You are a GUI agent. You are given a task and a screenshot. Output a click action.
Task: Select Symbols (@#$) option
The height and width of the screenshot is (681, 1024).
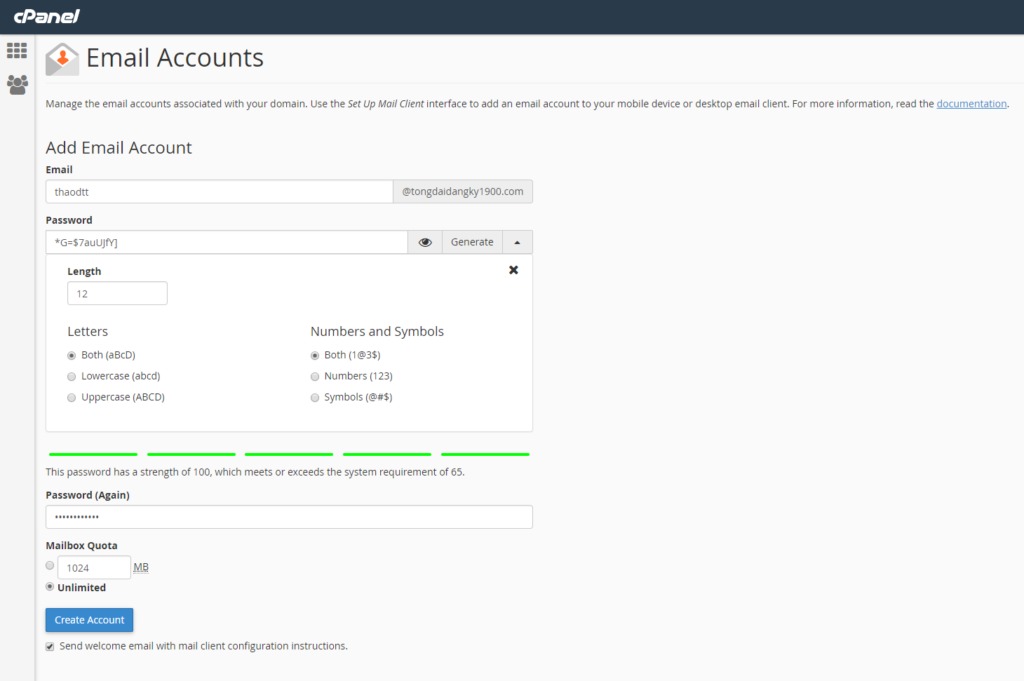coord(315,398)
